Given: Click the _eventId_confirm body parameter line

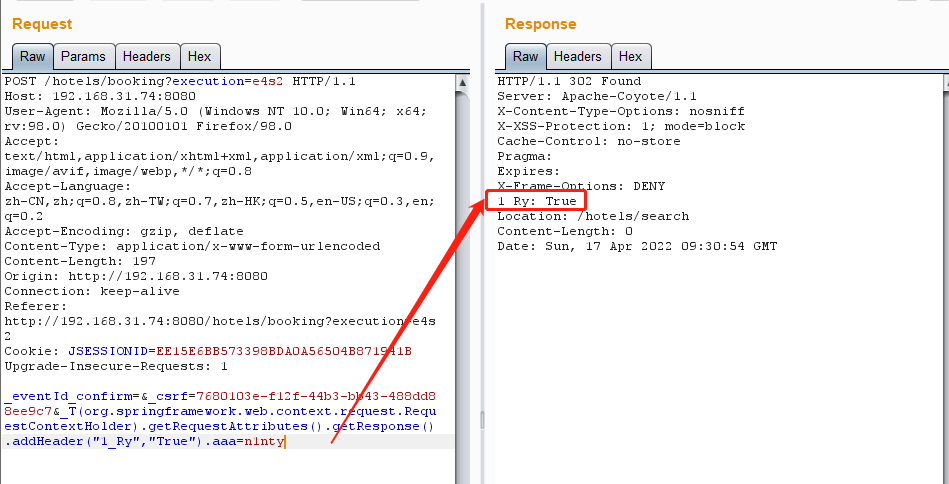Looking at the screenshot, I should [x=220, y=396].
